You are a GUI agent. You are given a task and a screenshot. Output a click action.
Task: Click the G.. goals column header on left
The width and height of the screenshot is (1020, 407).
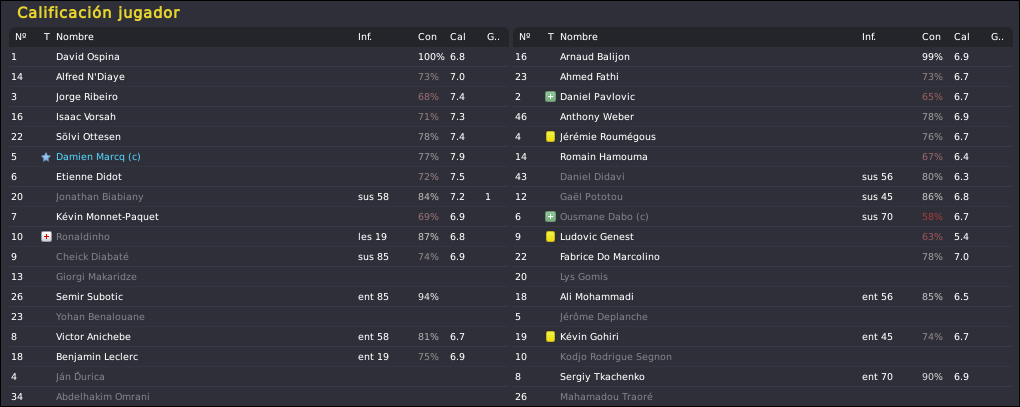(x=494, y=37)
